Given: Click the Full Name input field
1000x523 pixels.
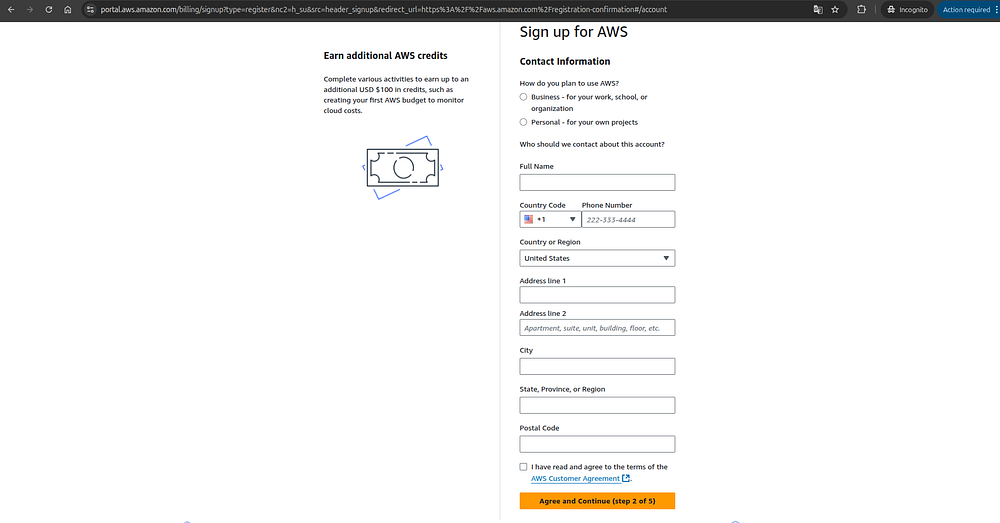Looking at the screenshot, I should tap(597, 182).
